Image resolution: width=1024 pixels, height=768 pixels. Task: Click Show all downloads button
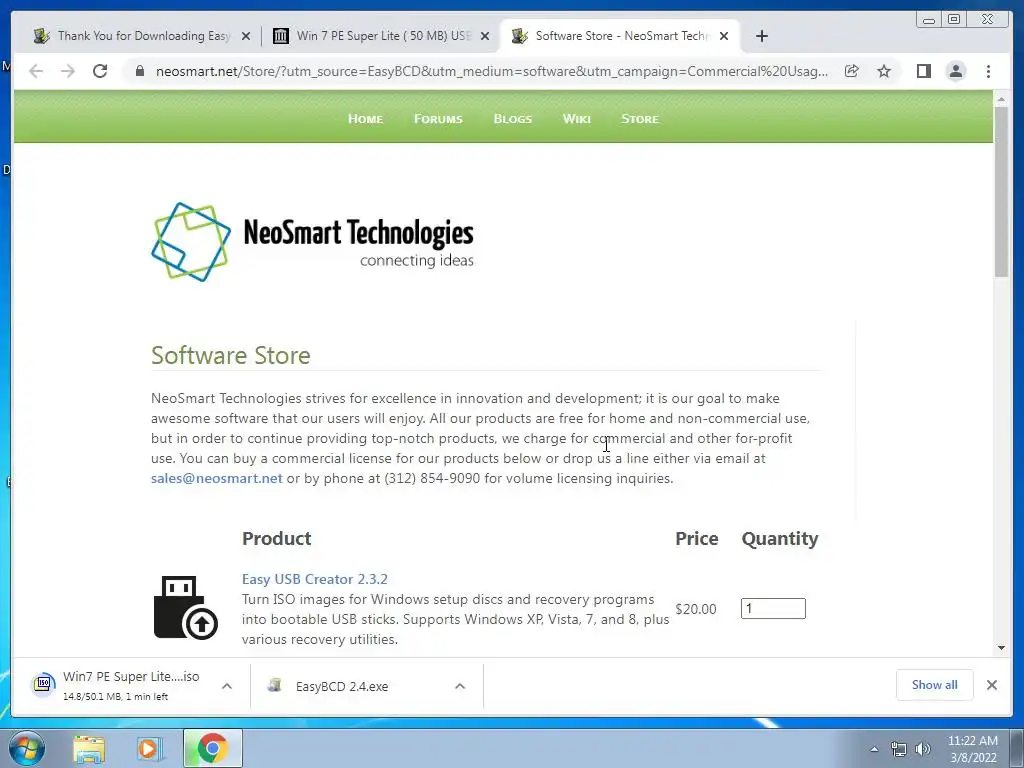935,685
